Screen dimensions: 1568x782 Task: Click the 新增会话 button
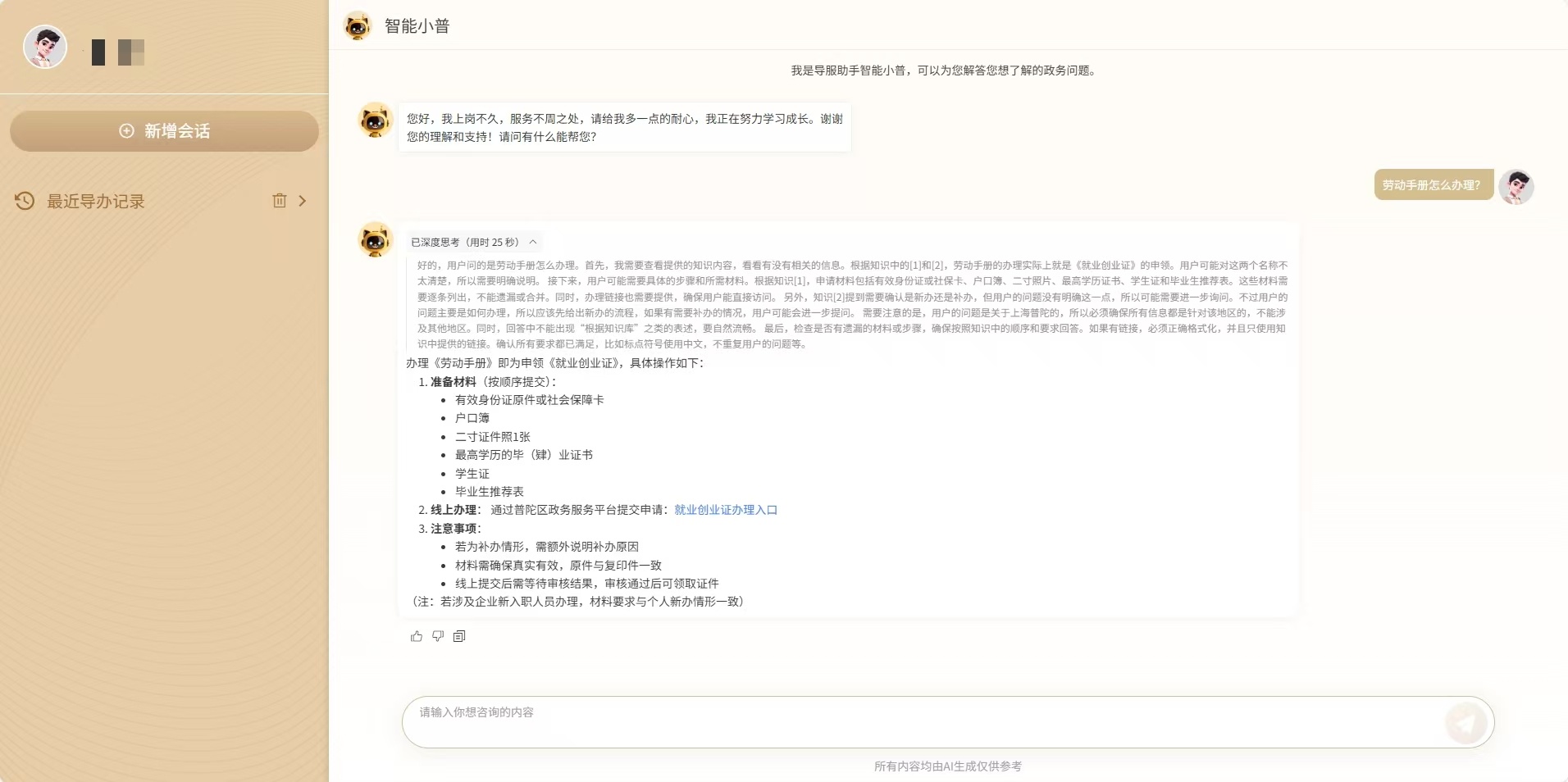pyautogui.click(x=164, y=131)
